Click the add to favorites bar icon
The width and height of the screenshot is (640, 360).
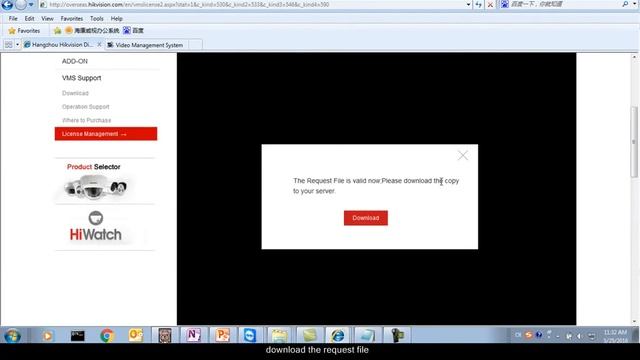pos(58,31)
